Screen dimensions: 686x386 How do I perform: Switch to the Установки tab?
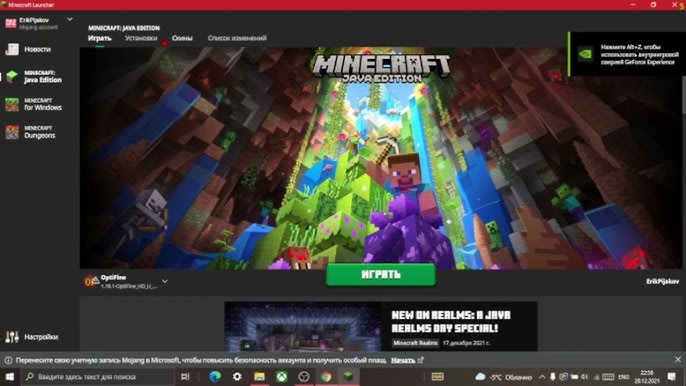tap(141, 38)
